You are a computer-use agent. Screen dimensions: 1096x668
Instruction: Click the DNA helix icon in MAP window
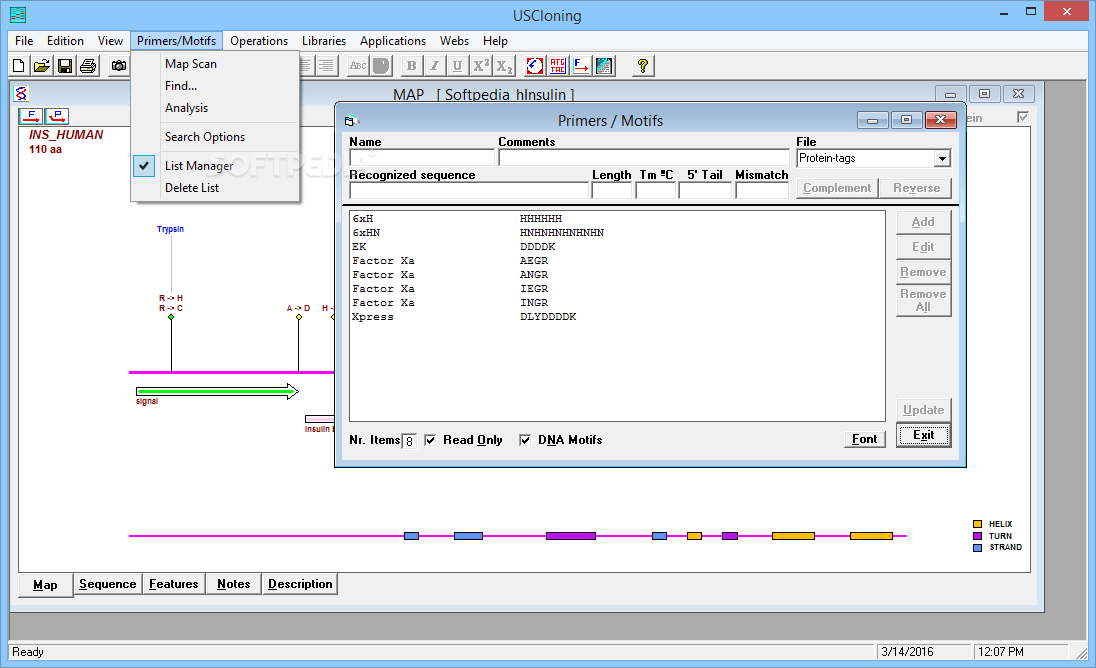click(x=21, y=94)
